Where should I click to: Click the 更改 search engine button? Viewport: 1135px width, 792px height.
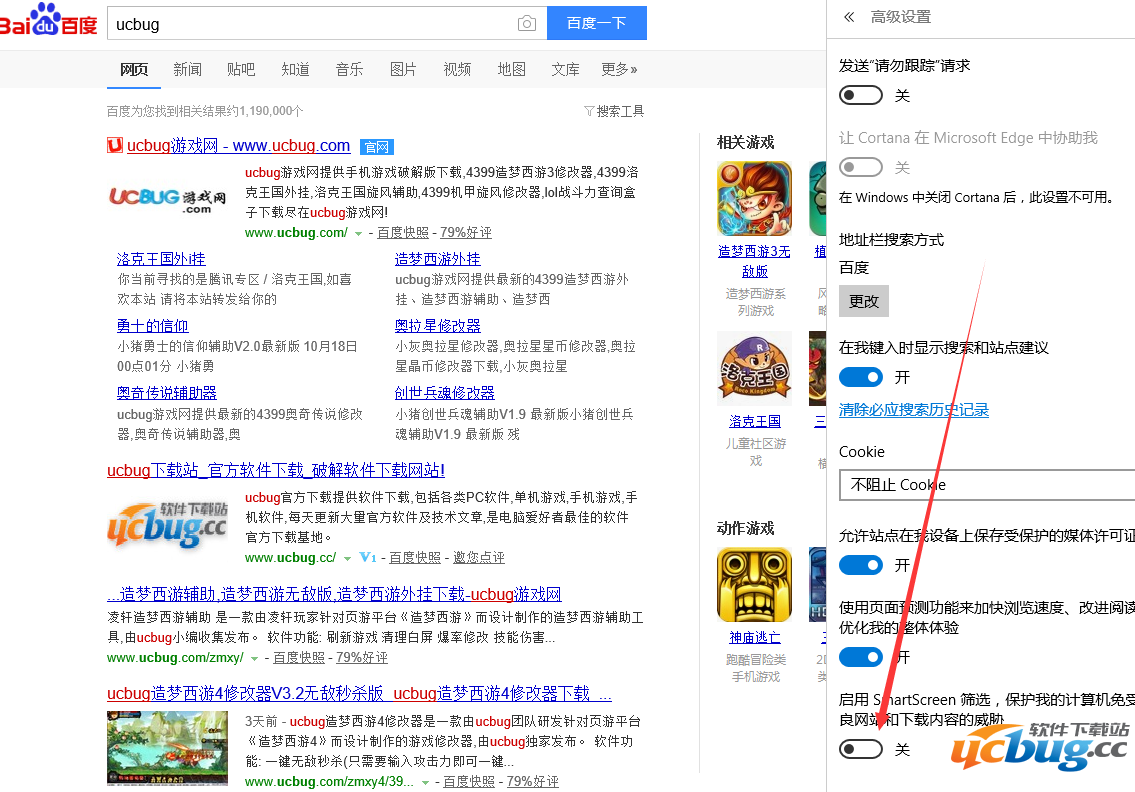click(864, 301)
